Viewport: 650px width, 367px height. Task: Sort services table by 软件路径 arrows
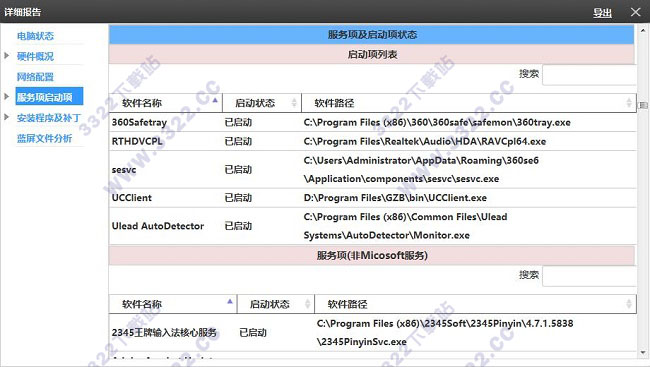[x=629, y=304]
